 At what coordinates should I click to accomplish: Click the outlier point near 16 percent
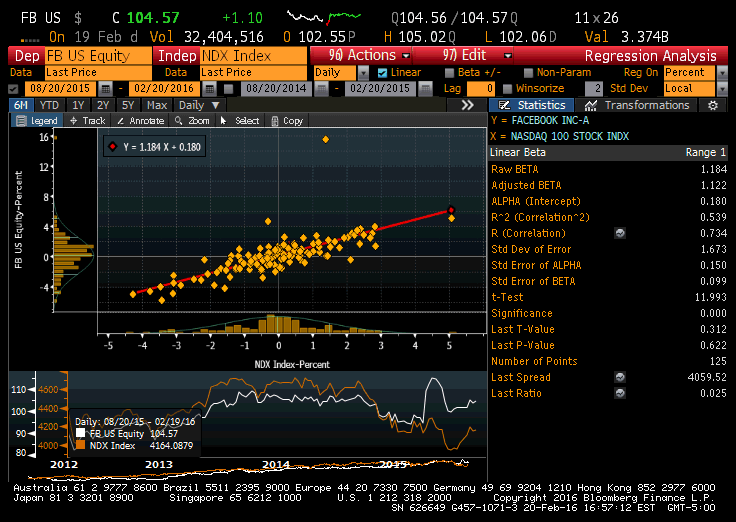click(x=325, y=139)
